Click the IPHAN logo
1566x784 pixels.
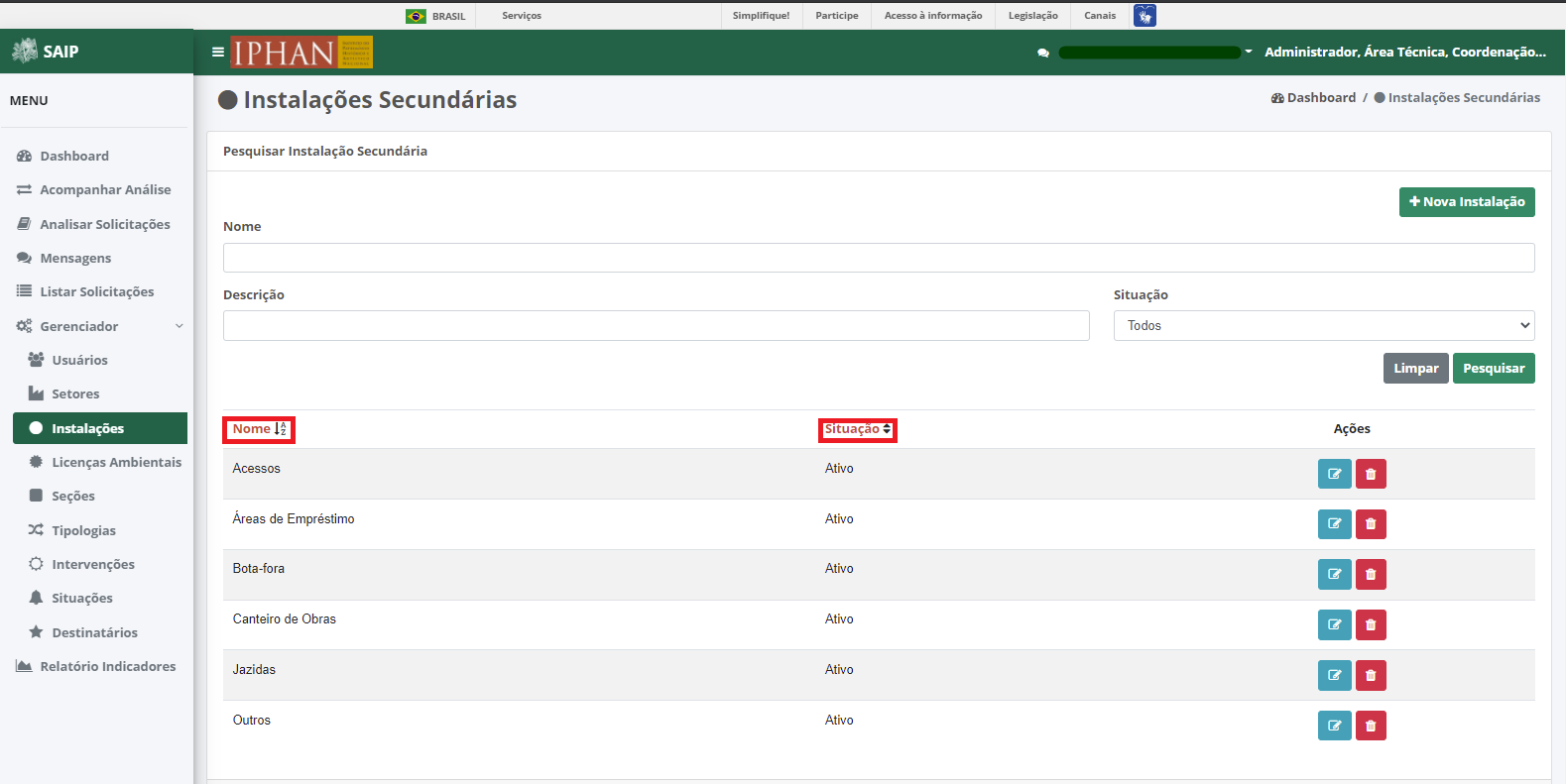pos(301,52)
